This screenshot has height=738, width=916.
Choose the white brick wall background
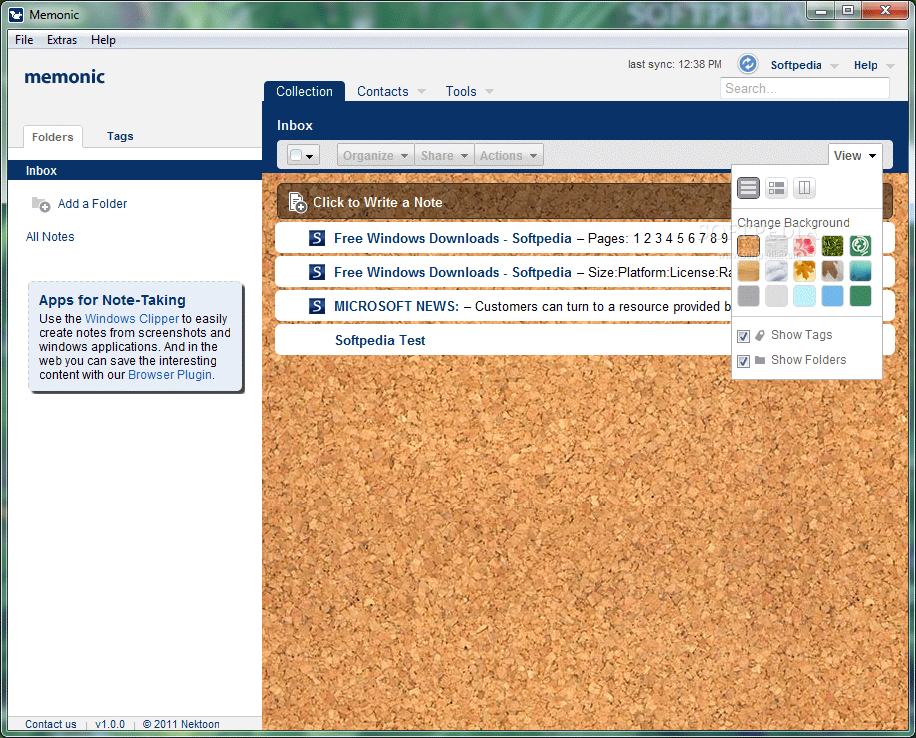tap(776, 246)
